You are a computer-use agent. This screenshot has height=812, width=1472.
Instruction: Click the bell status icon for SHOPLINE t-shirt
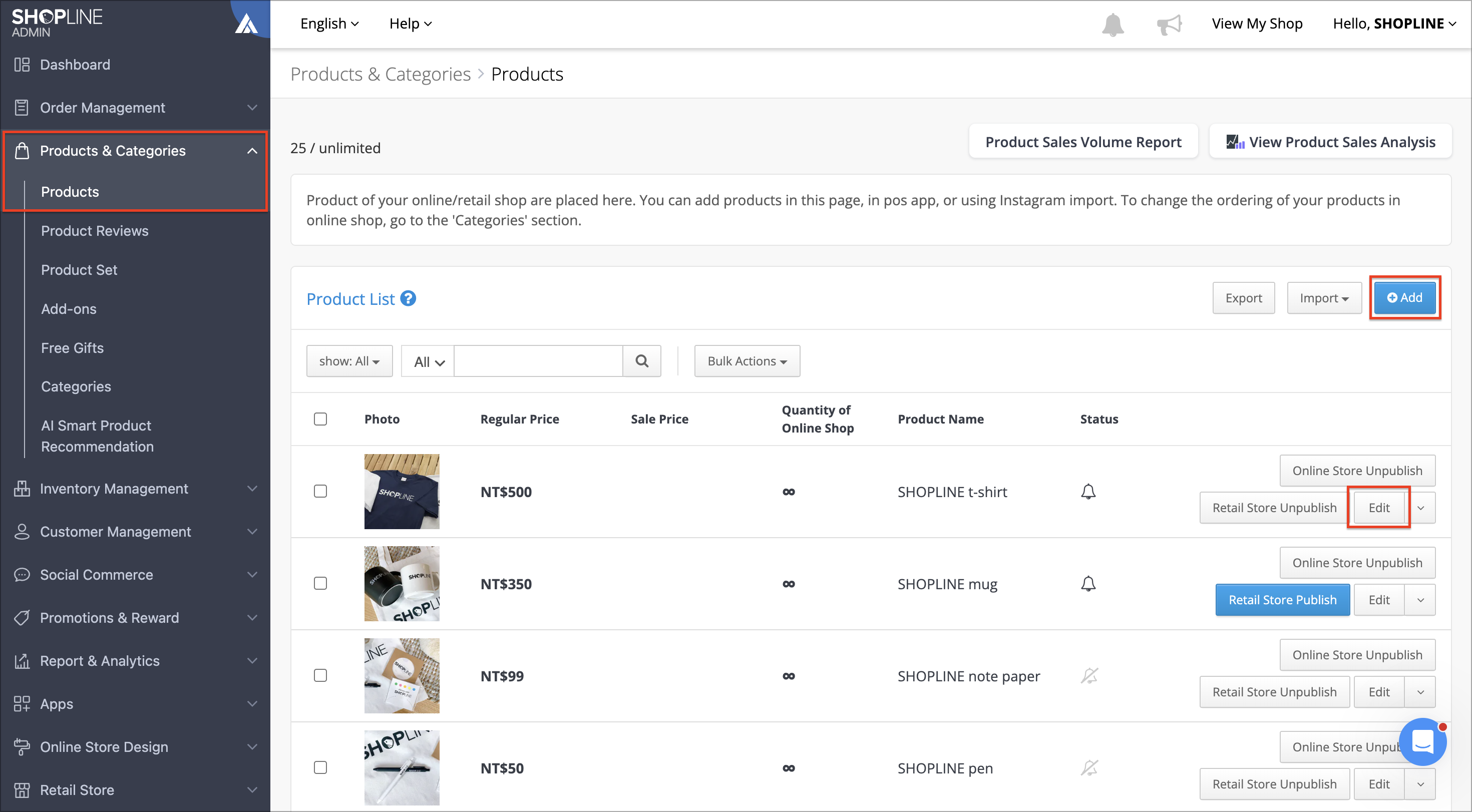tap(1088, 492)
